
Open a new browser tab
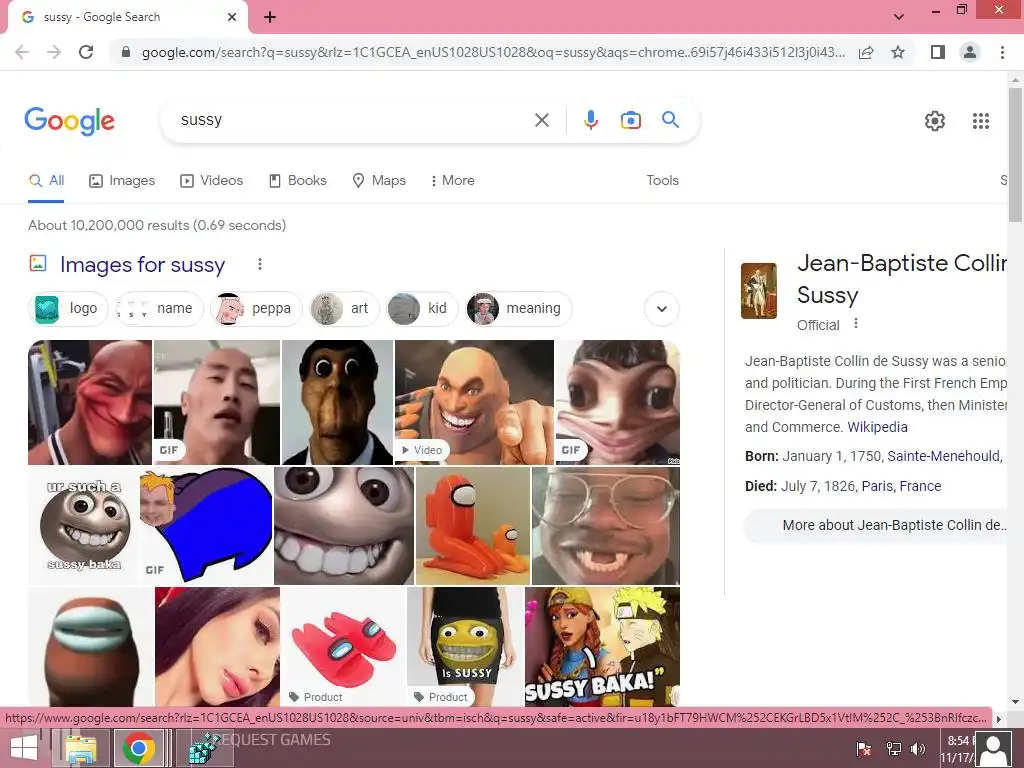[x=270, y=17]
